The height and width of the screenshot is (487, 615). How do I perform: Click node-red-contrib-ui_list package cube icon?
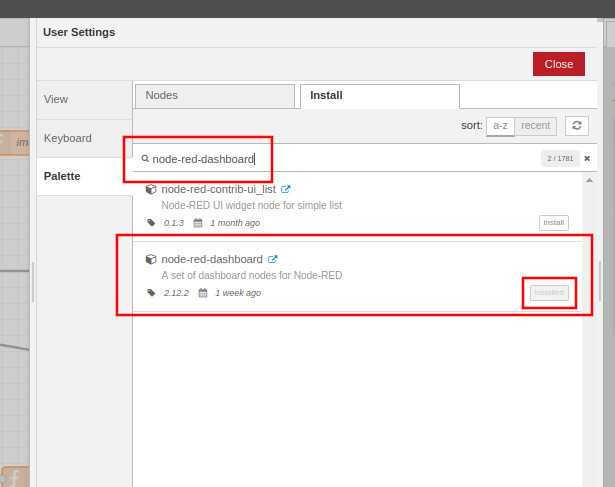coord(151,189)
